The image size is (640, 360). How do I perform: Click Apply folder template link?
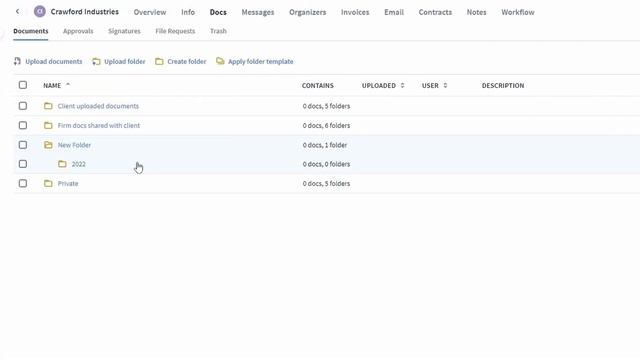(260, 62)
